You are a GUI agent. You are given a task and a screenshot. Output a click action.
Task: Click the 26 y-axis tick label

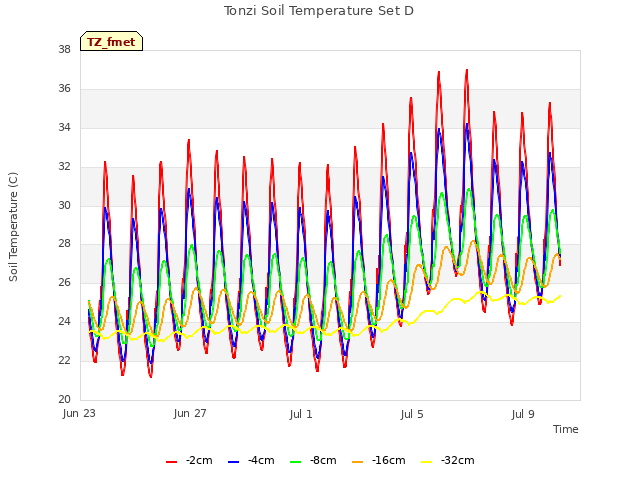click(64, 282)
